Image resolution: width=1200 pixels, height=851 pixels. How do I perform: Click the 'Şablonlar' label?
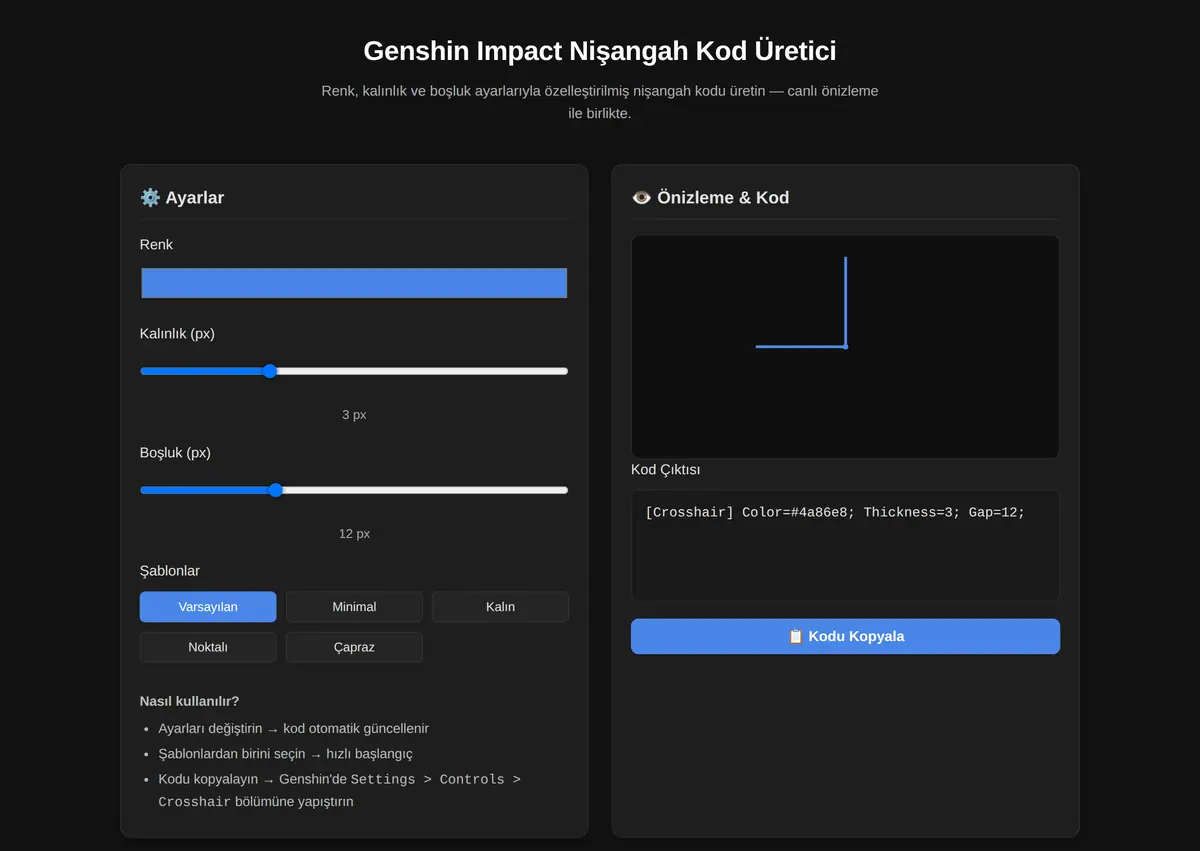coord(170,571)
